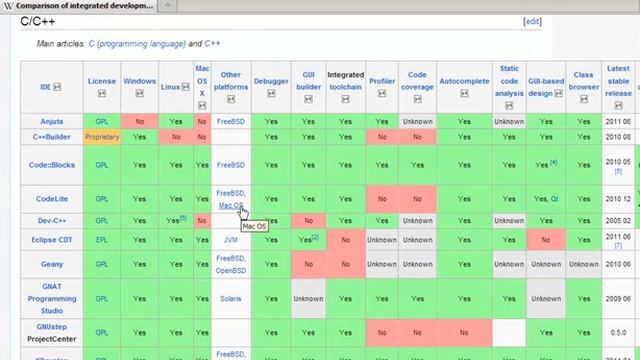The width and height of the screenshot is (640, 360).
Task: Click FreeBSD link in Anjuta row
Action: click(231, 122)
